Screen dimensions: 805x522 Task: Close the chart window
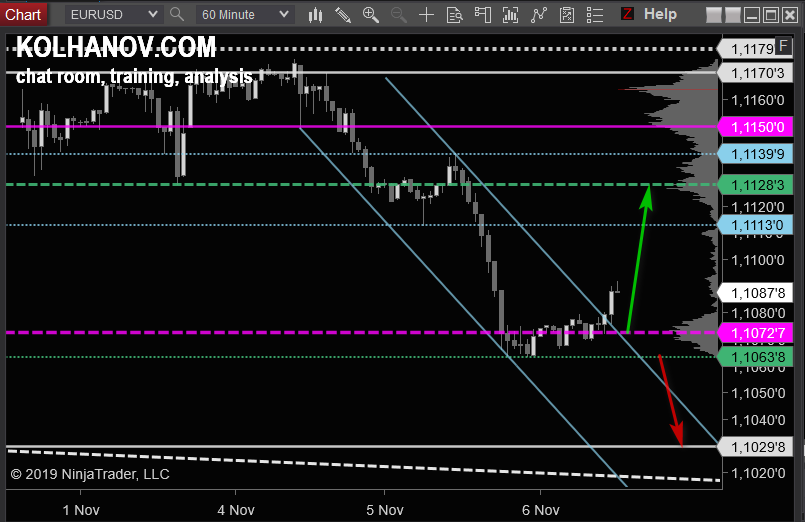pos(790,15)
